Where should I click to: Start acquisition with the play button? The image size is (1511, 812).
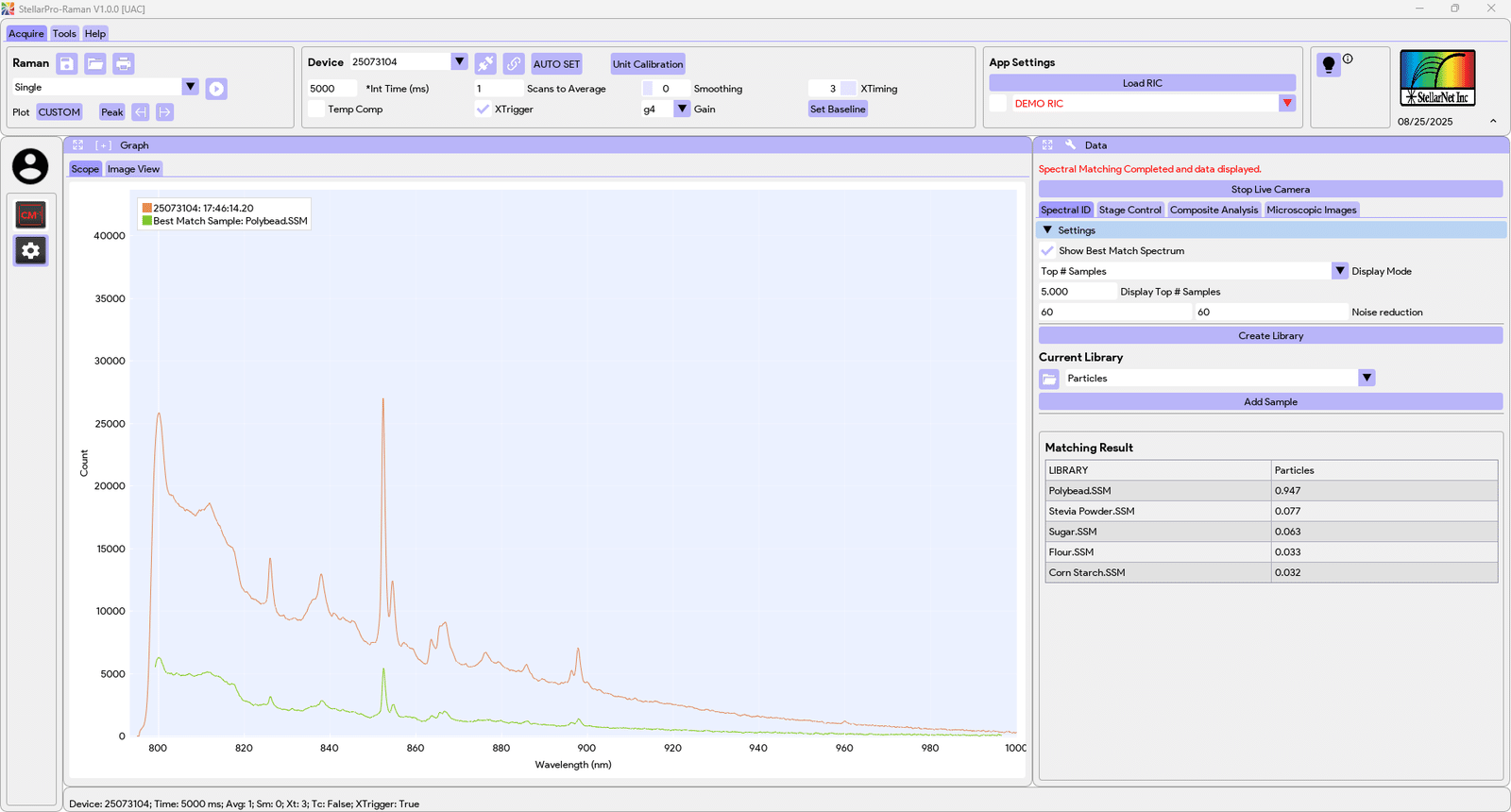(x=216, y=89)
